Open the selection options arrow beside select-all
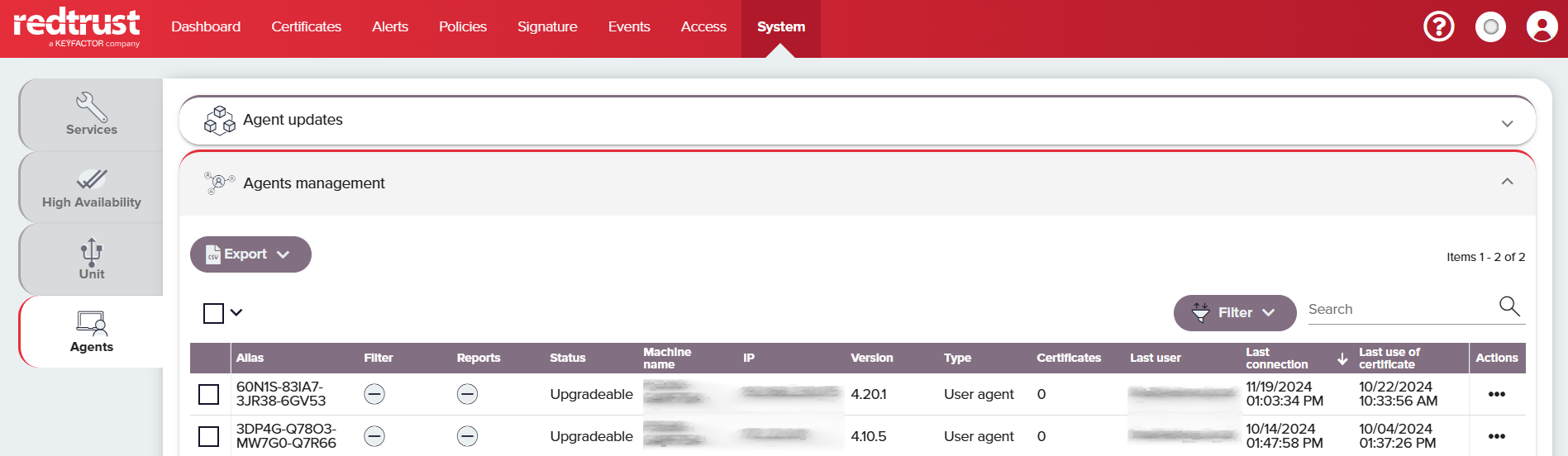Viewport: 1568px width, 456px height. point(236,312)
